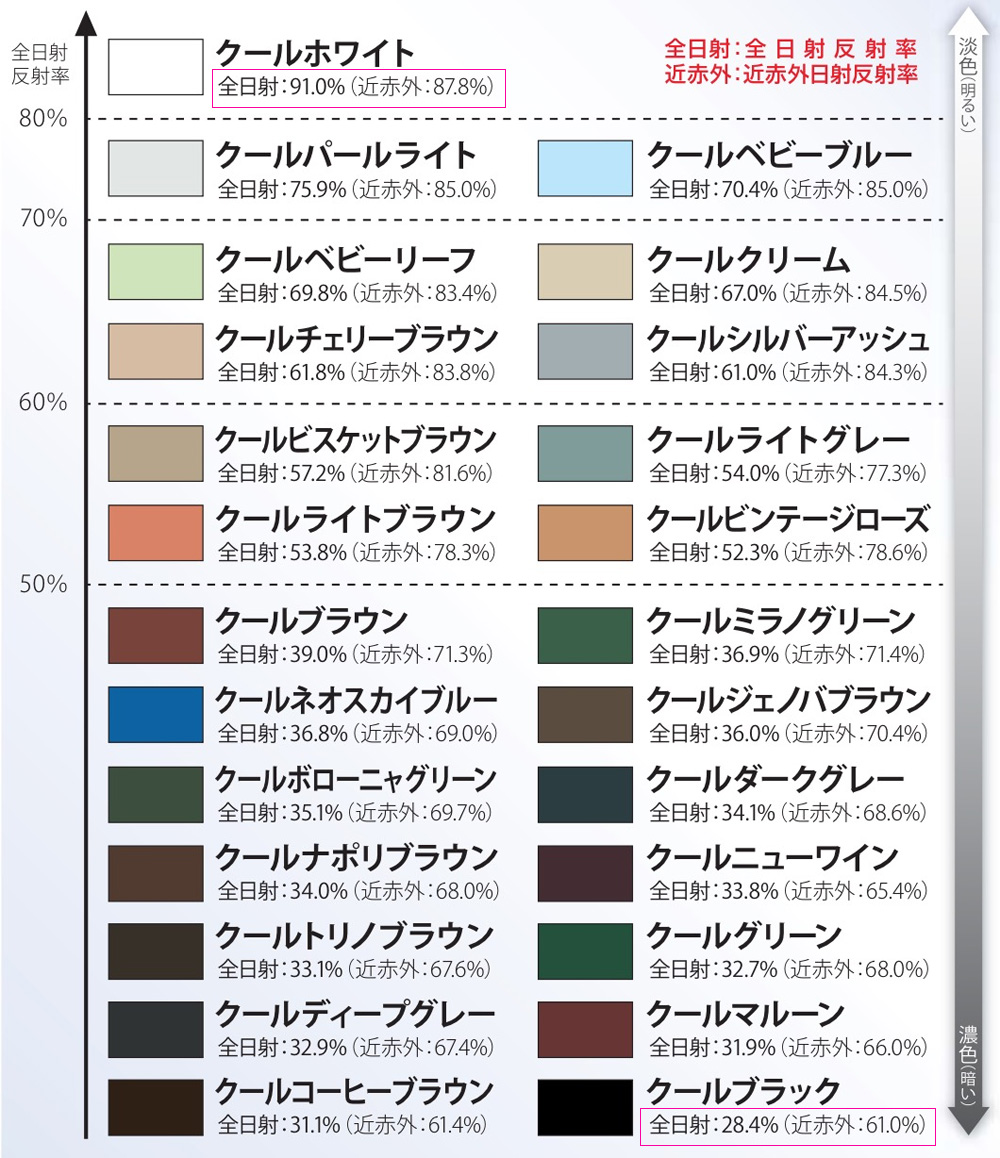Click the 50% axis label

[44, 584]
